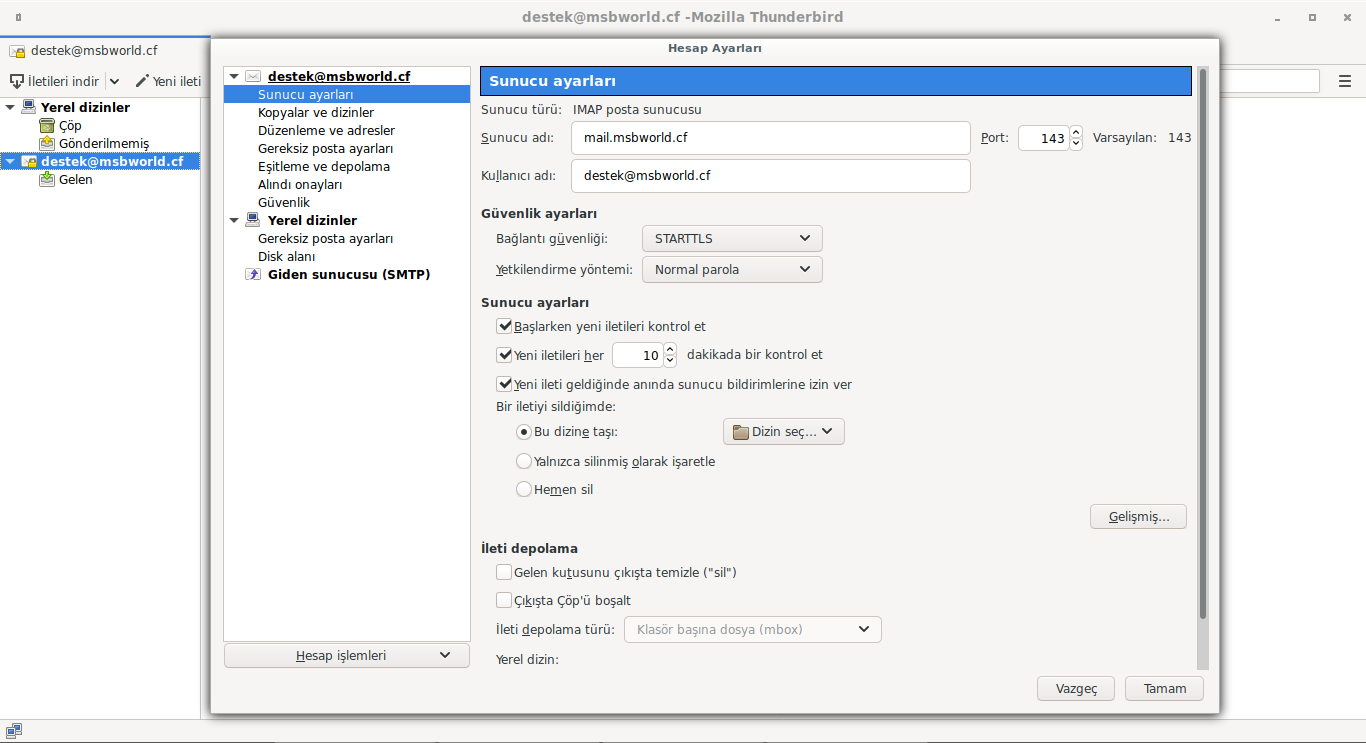Click the destek@msbworld.cf account icon in main folder pane
1366x743 pixels.
point(29,161)
